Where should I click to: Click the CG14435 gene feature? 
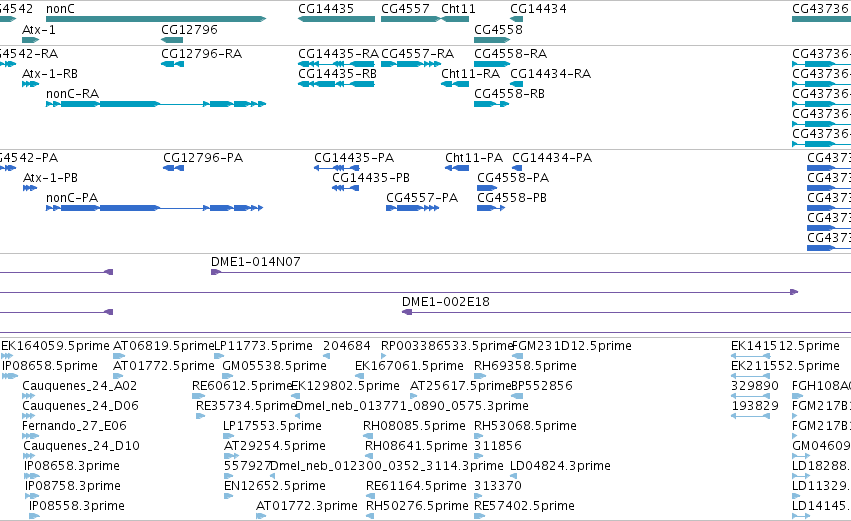click(x=336, y=19)
